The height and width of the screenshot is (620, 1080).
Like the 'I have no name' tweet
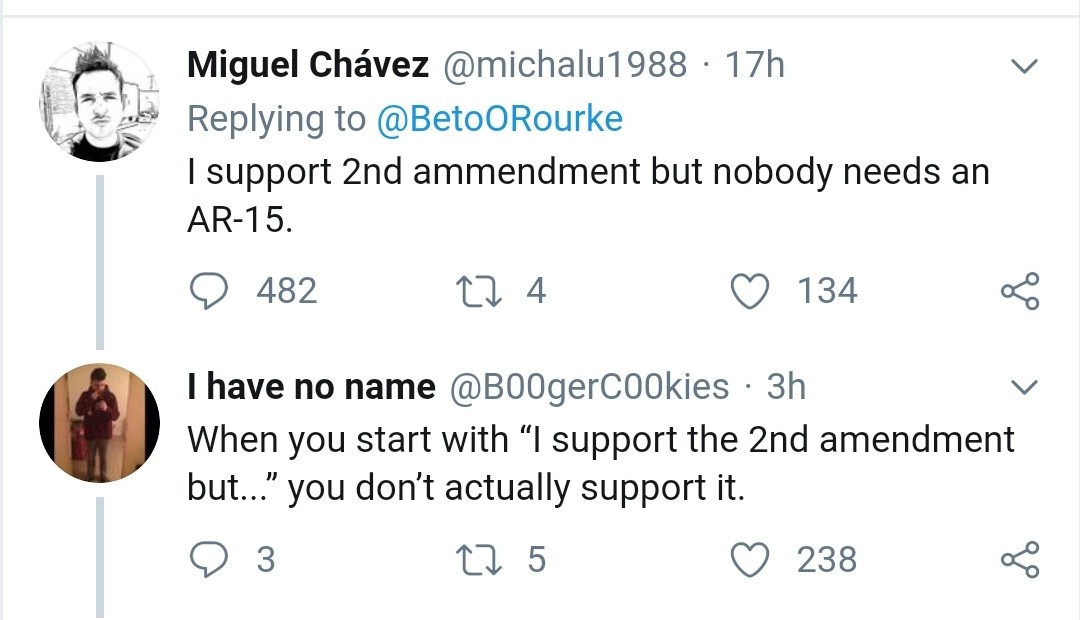click(749, 559)
